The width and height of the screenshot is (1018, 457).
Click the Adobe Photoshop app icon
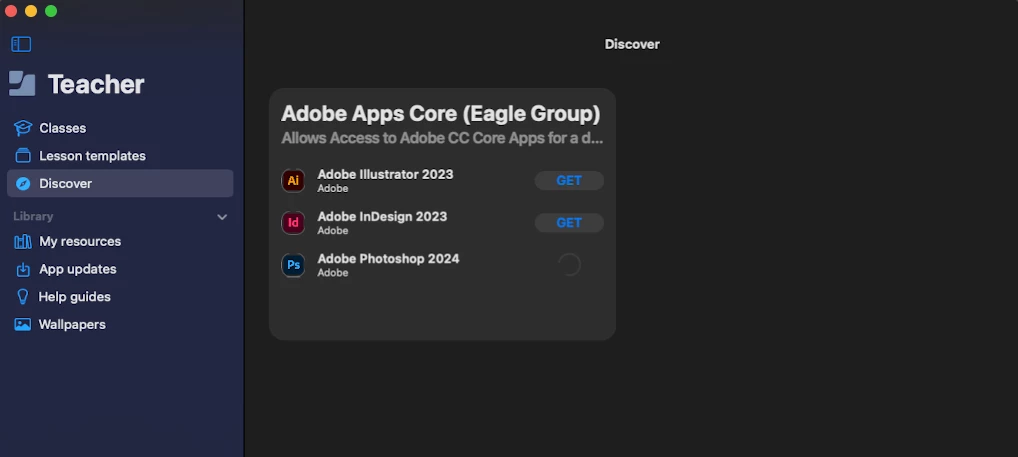[293, 265]
